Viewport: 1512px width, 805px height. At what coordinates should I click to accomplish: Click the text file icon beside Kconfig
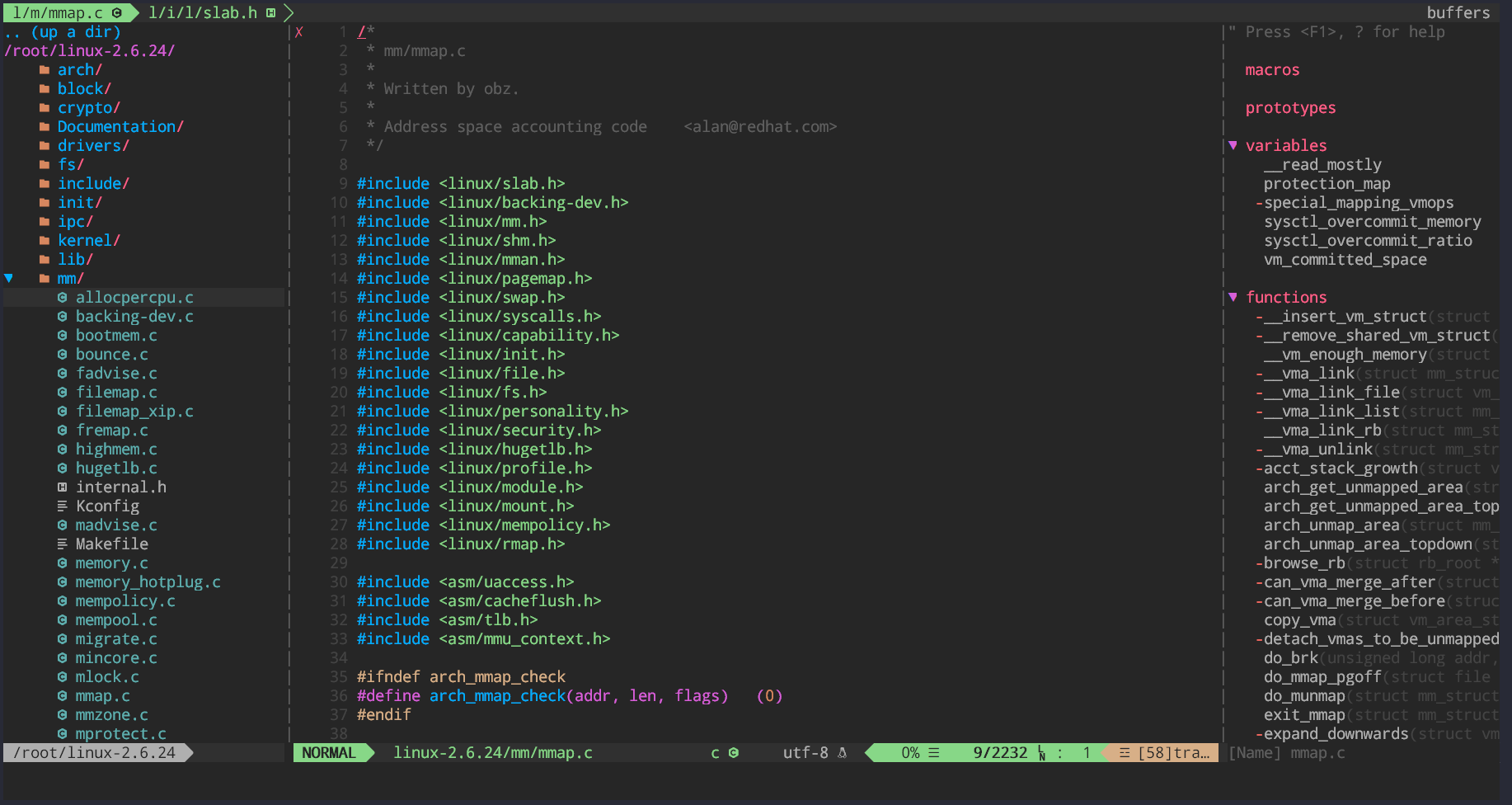(x=63, y=506)
